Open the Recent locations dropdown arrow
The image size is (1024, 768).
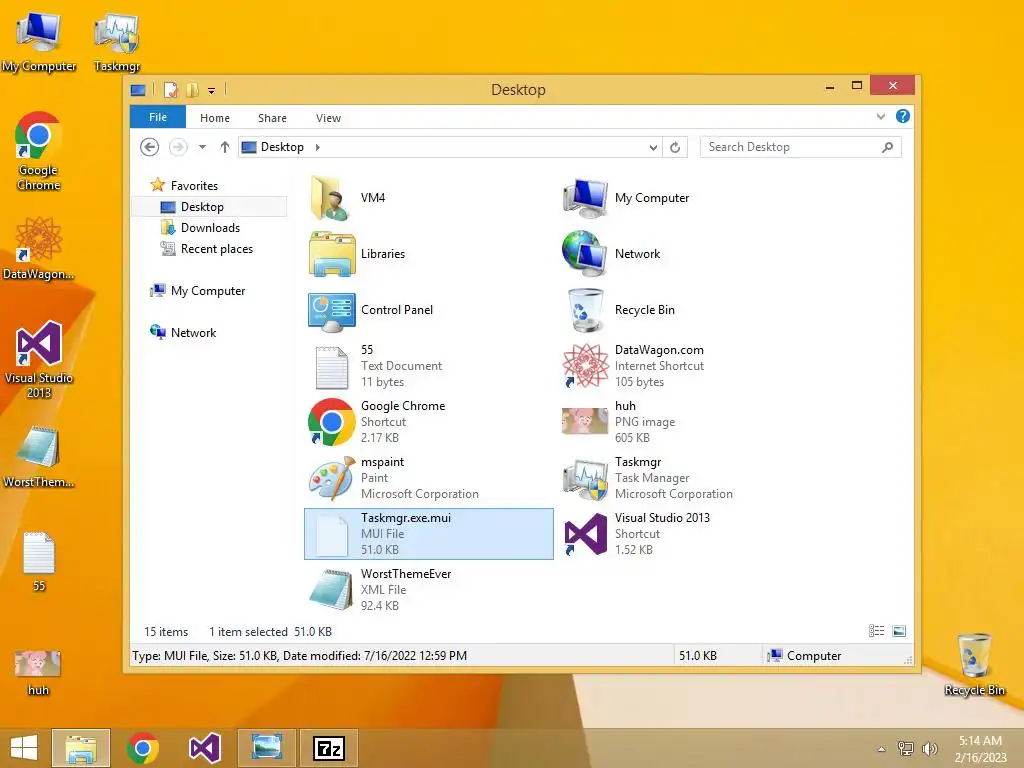point(202,147)
